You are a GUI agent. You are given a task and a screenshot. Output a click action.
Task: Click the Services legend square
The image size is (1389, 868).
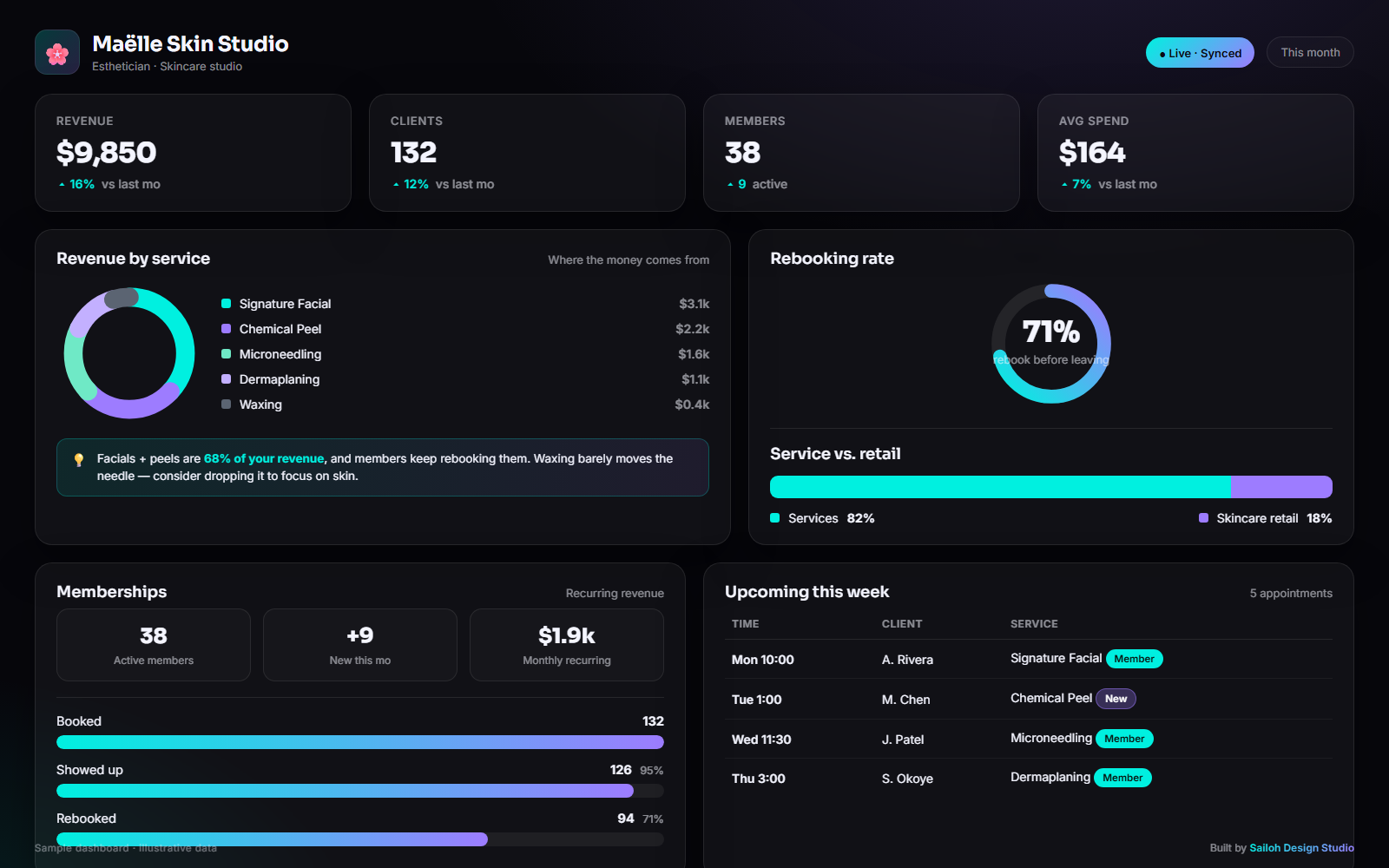[x=774, y=518]
